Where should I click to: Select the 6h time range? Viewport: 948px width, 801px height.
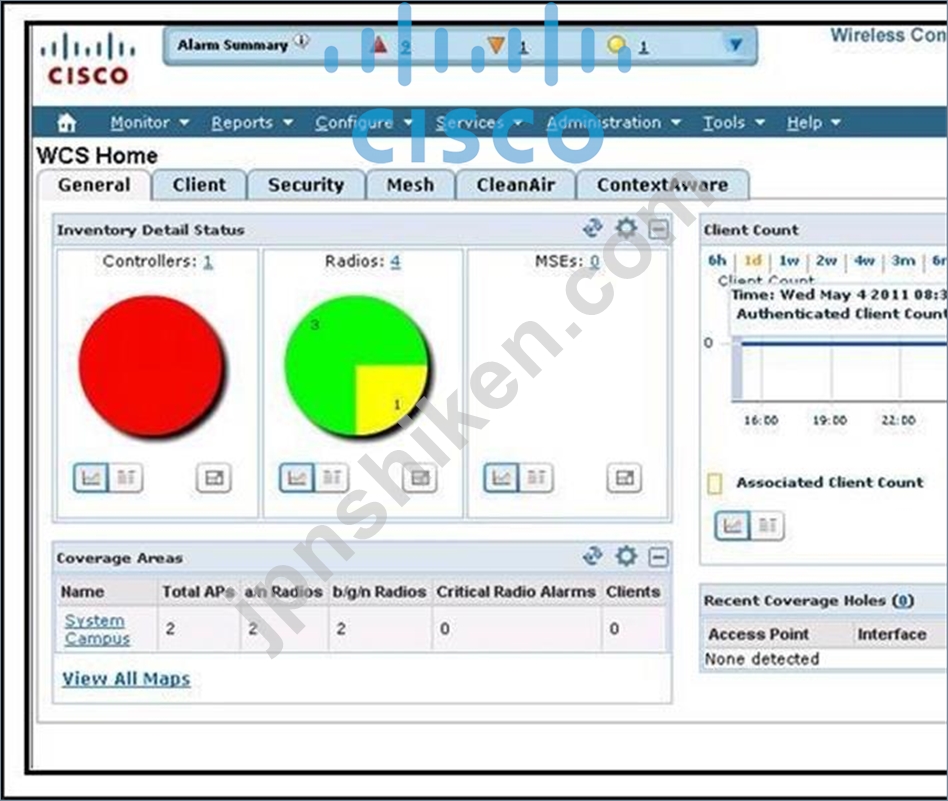click(x=717, y=261)
